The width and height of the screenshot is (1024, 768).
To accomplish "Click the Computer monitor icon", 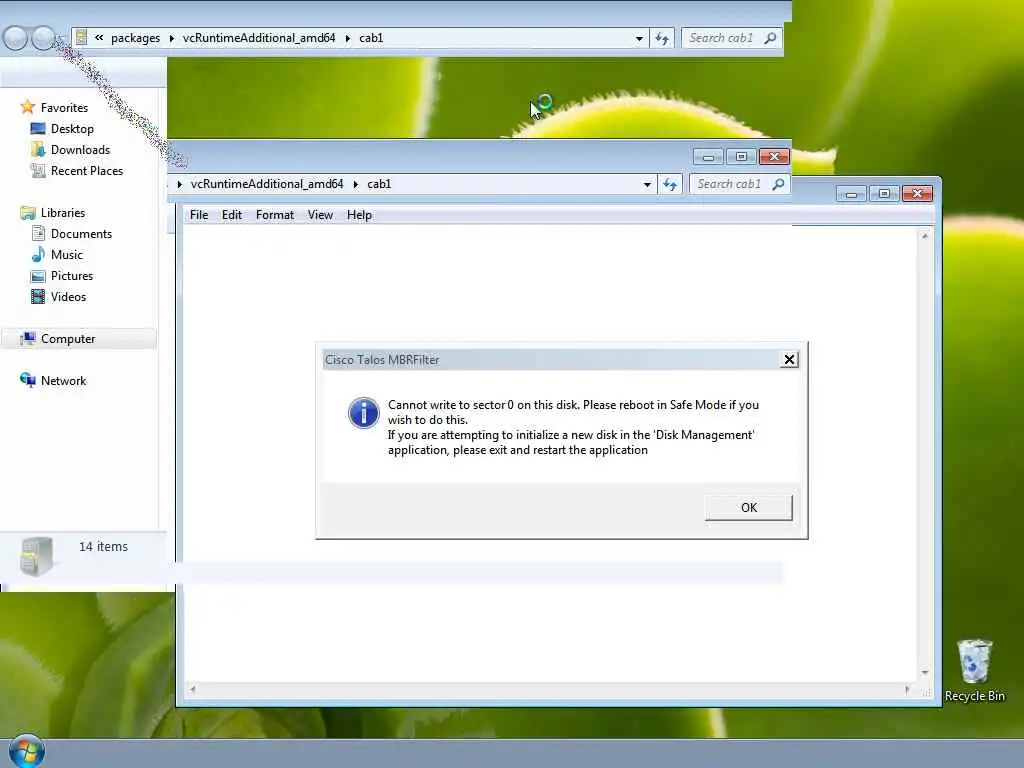I will click(x=27, y=338).
